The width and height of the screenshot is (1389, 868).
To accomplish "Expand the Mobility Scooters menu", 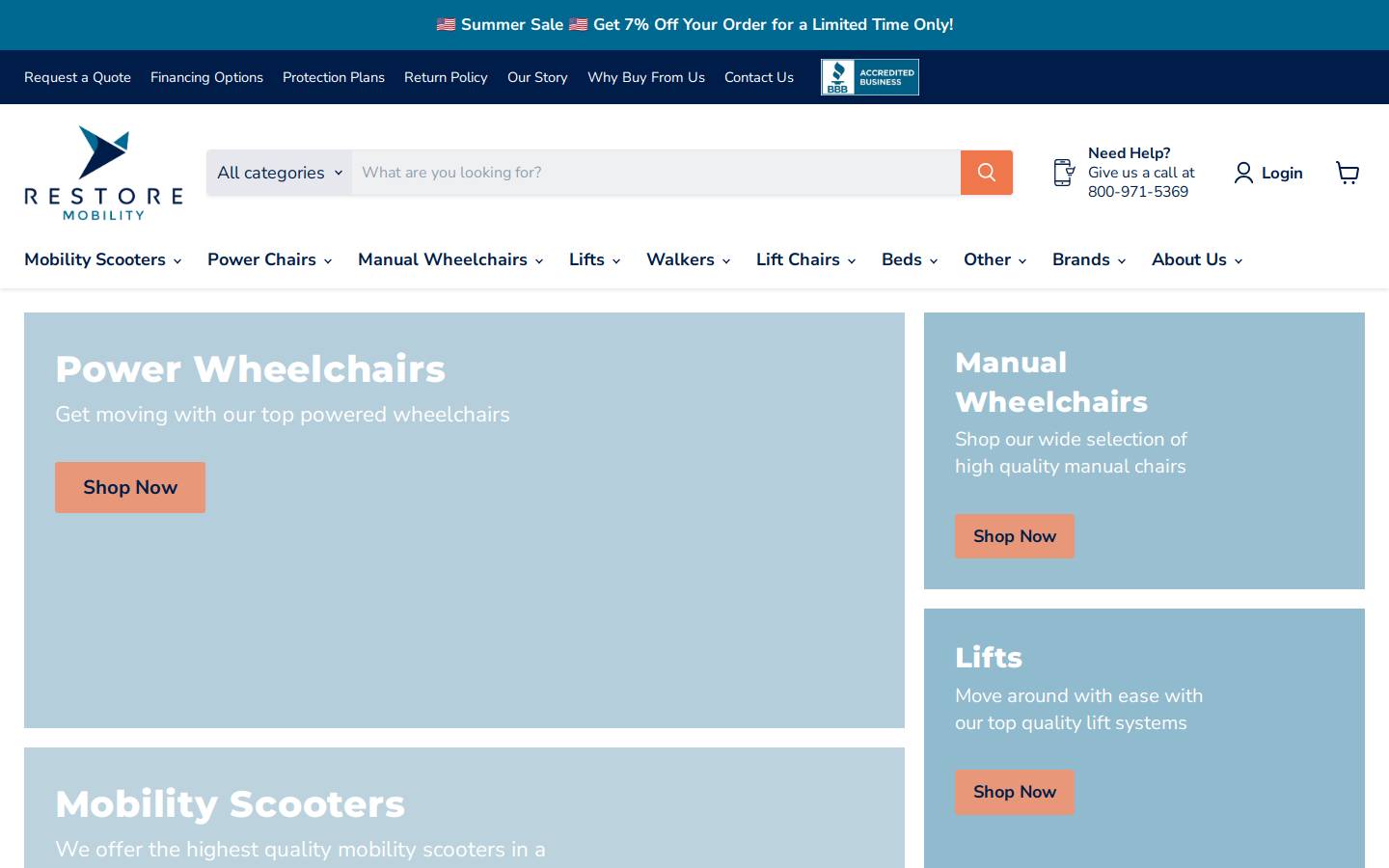I will point(102,259).
